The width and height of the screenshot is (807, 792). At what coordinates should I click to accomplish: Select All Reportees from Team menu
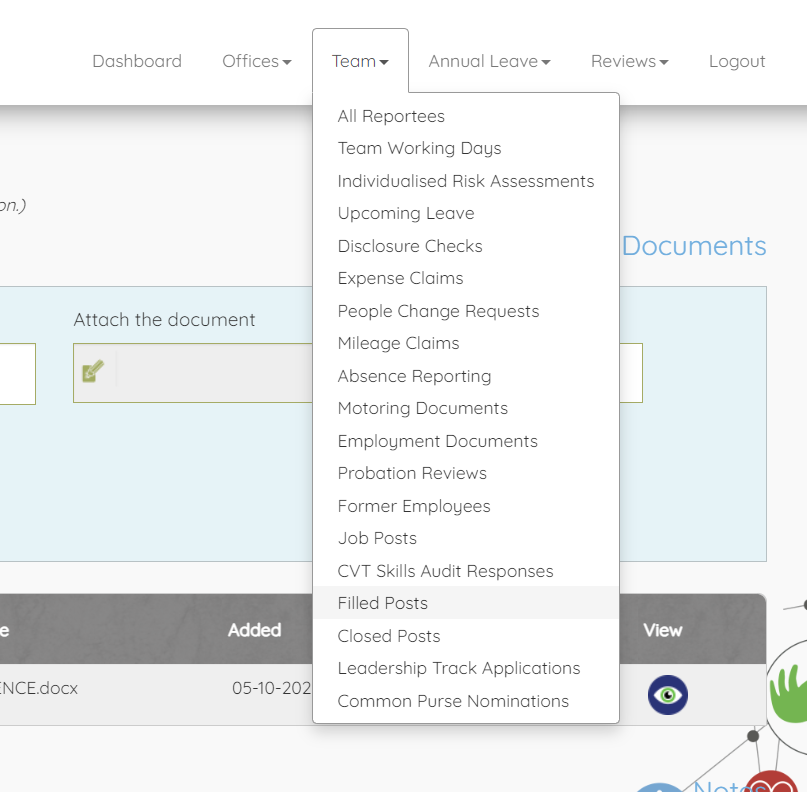(391, 116)
